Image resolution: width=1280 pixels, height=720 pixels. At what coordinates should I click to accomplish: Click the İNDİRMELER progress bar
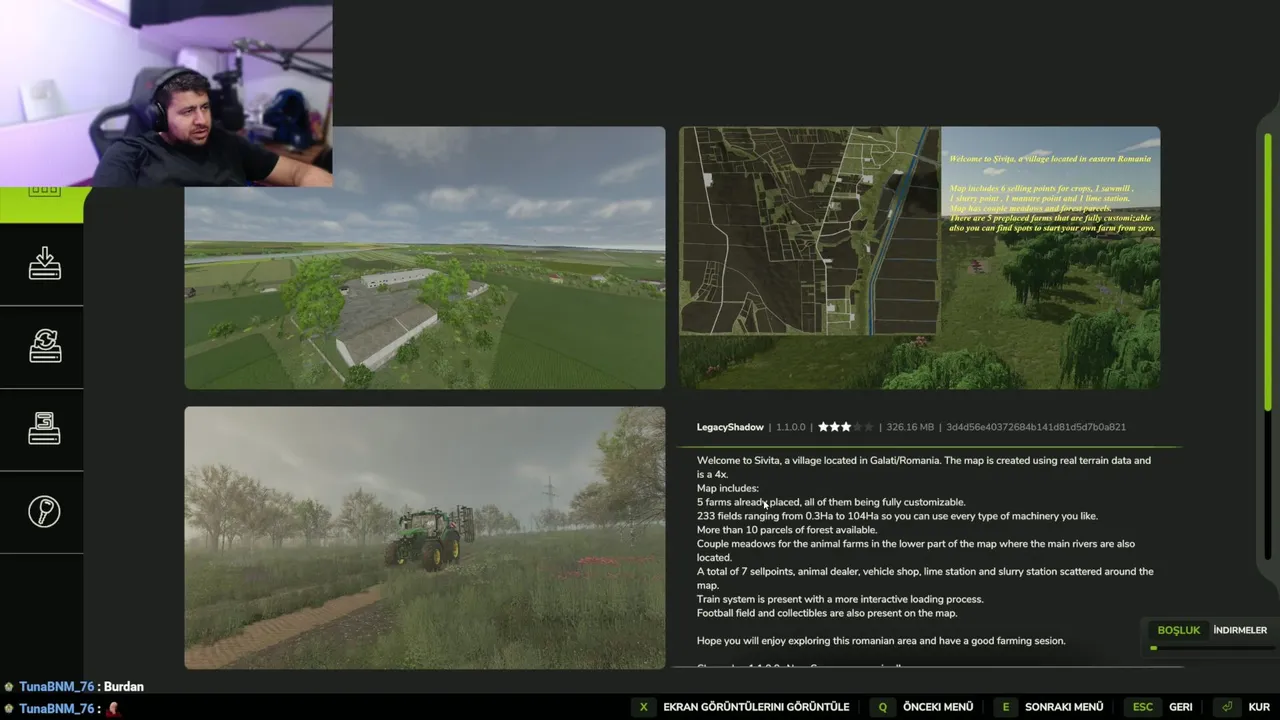[x=1210, y=648]
